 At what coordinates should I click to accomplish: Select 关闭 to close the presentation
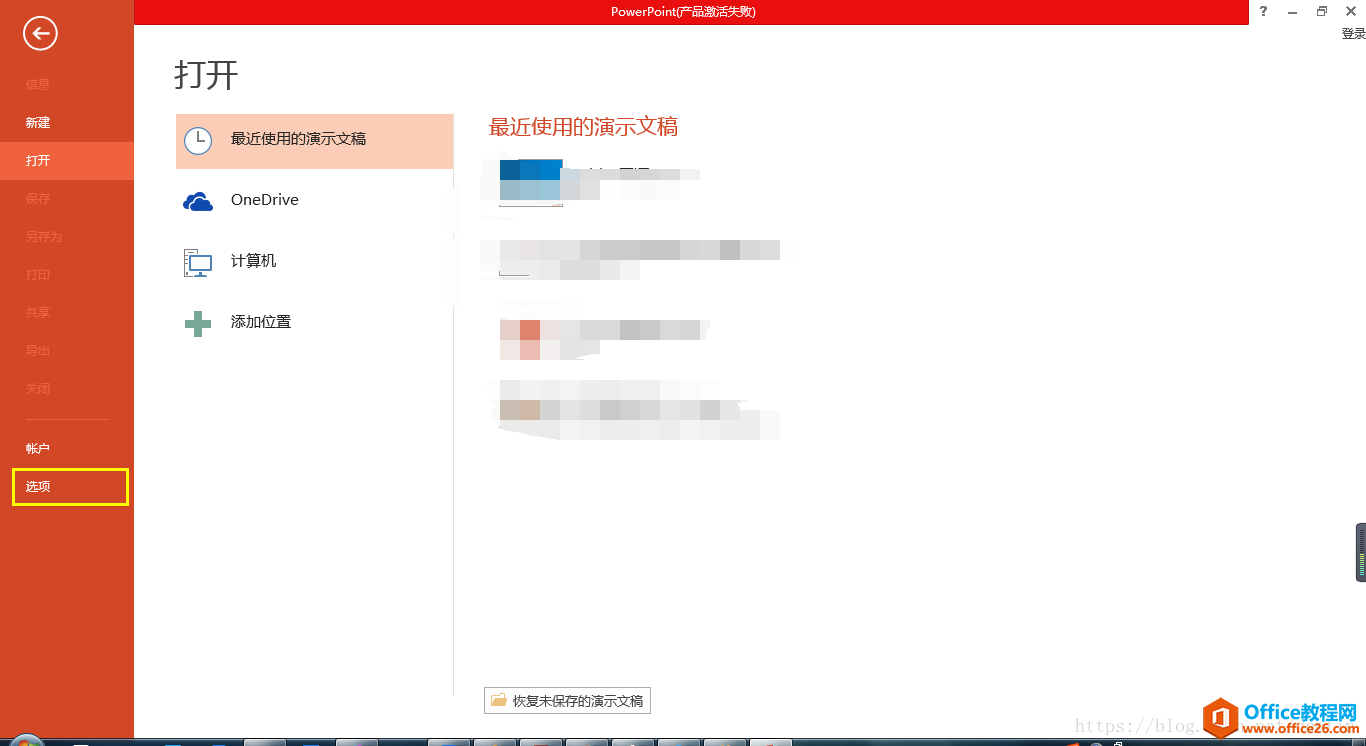(37, 388)
